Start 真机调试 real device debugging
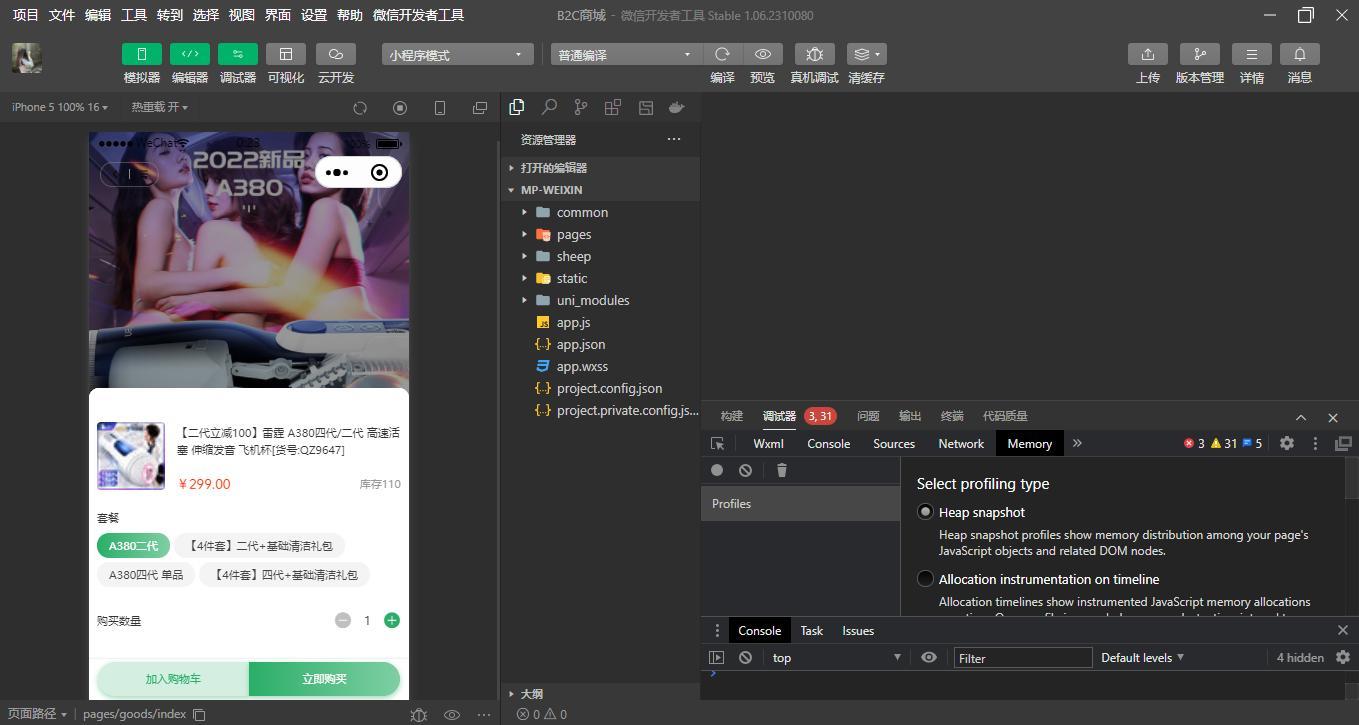 pyautogui.click(x=814, y=54)
